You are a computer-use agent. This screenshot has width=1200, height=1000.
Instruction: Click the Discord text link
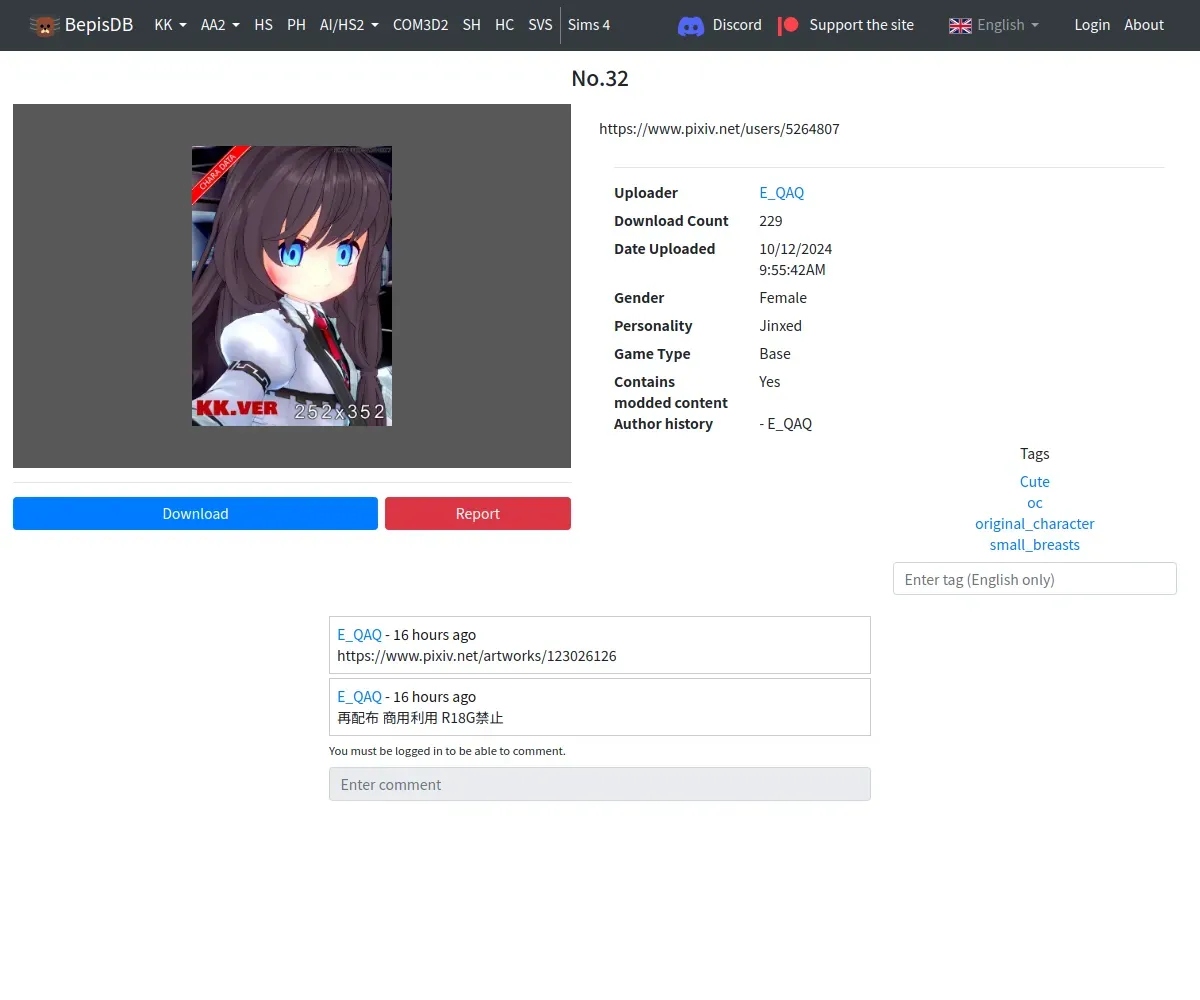(x=737, y=25)
